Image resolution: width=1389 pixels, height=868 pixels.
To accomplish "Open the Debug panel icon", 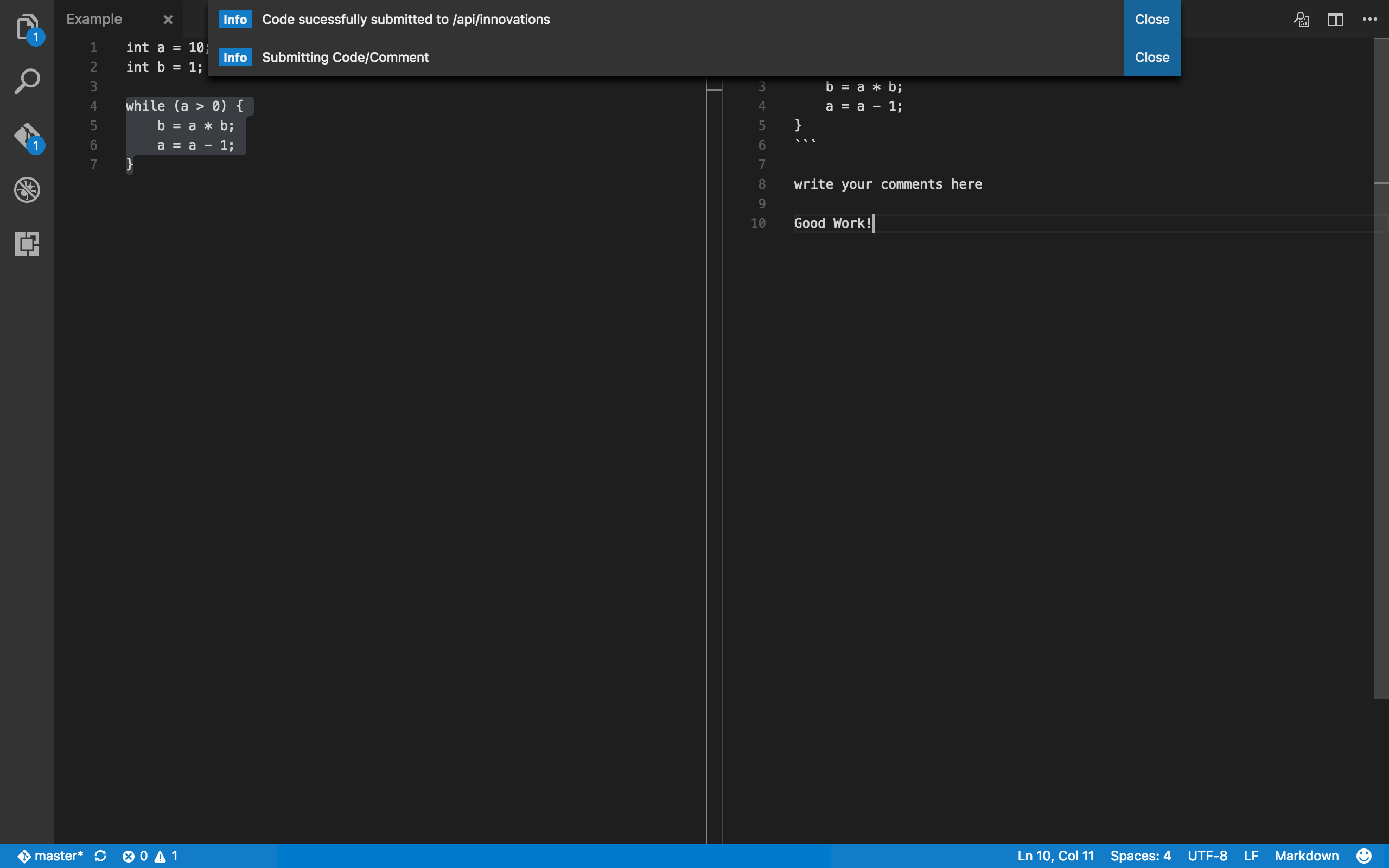I will [27, 190].
